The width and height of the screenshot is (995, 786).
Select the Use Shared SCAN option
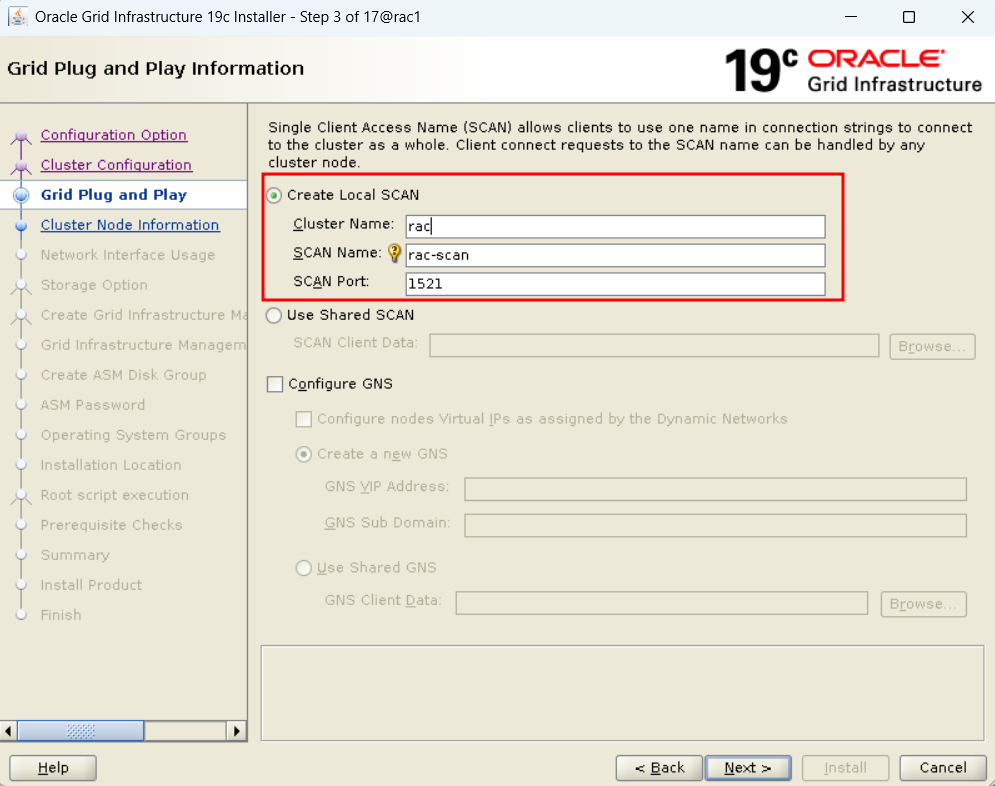(x=274, y=315)
